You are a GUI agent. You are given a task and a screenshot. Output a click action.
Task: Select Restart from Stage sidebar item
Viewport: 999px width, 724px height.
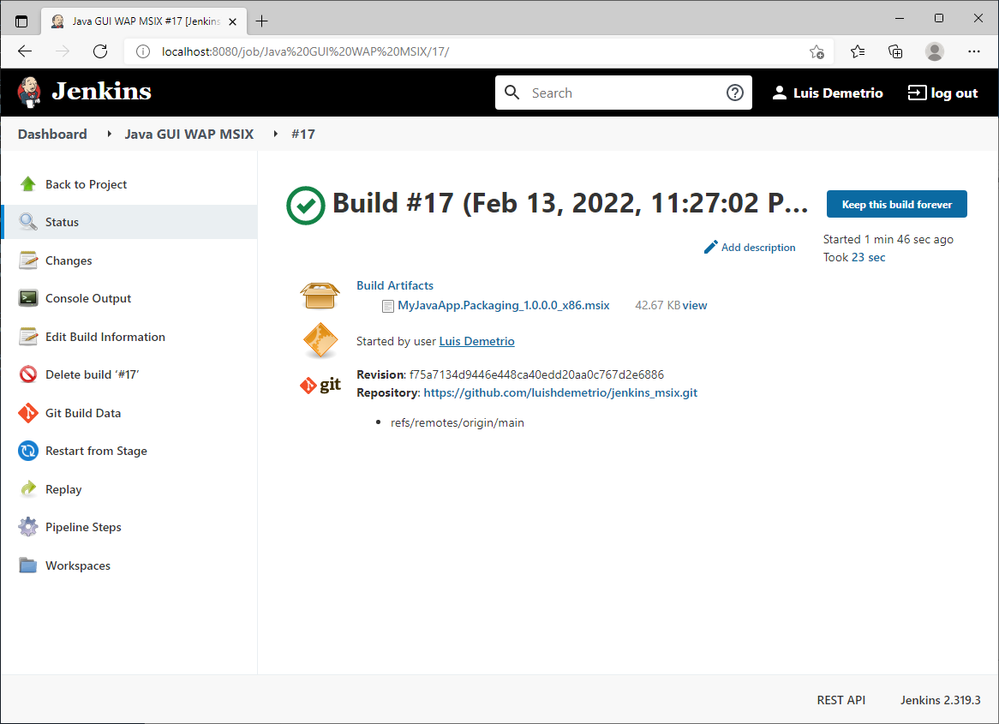(x=129, y=451)
